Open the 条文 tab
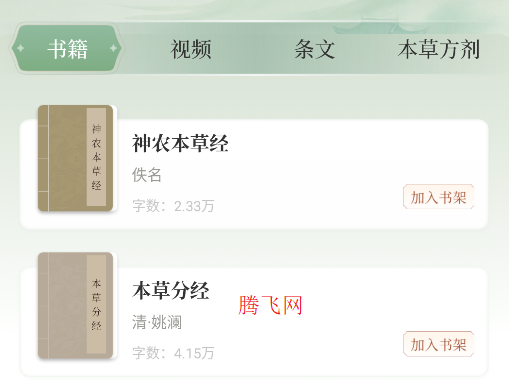The width and height of the screenshot is (509, 385). pos(314,49)
